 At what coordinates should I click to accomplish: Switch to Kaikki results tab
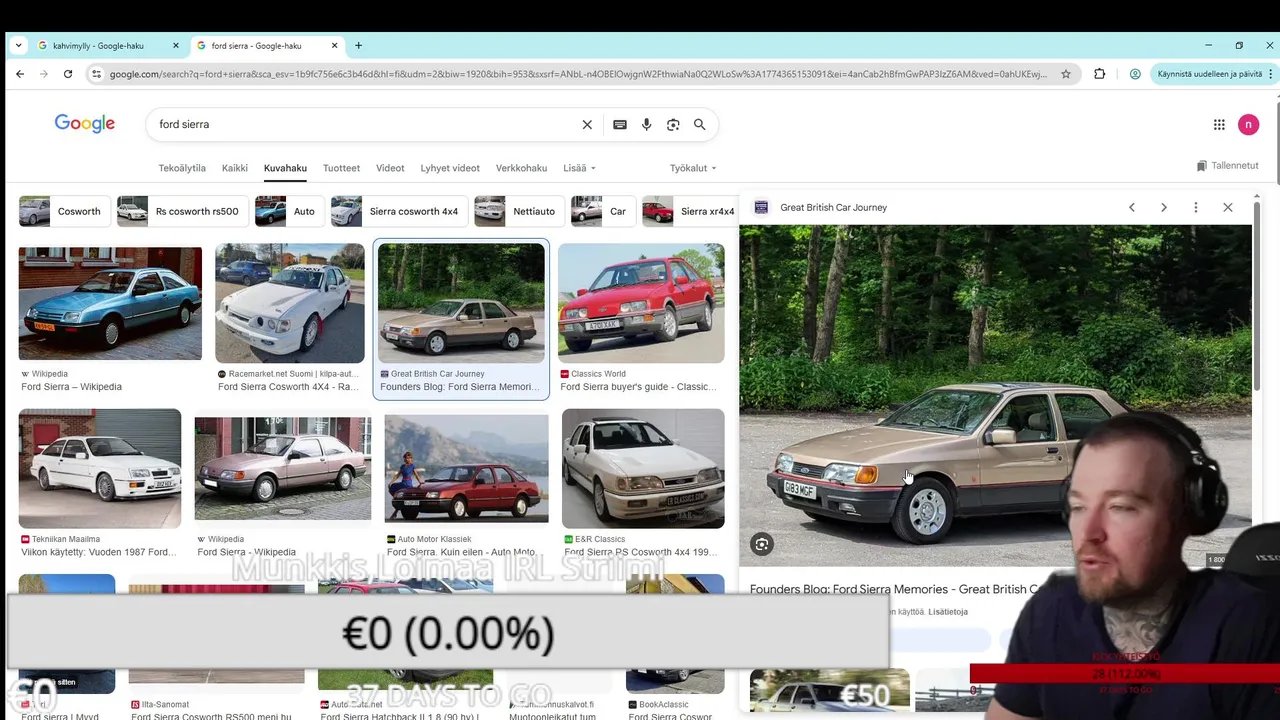[235, 168]
